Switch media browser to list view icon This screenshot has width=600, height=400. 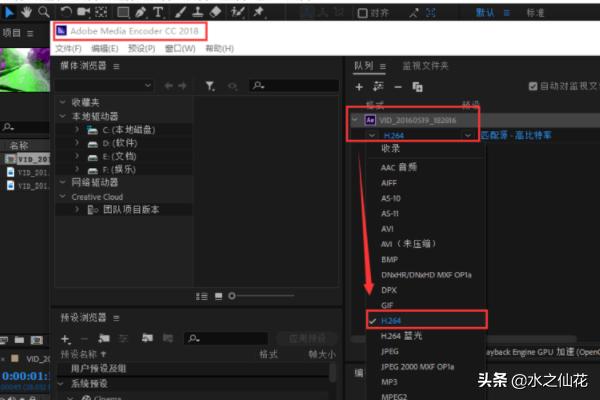coord(202,296)
